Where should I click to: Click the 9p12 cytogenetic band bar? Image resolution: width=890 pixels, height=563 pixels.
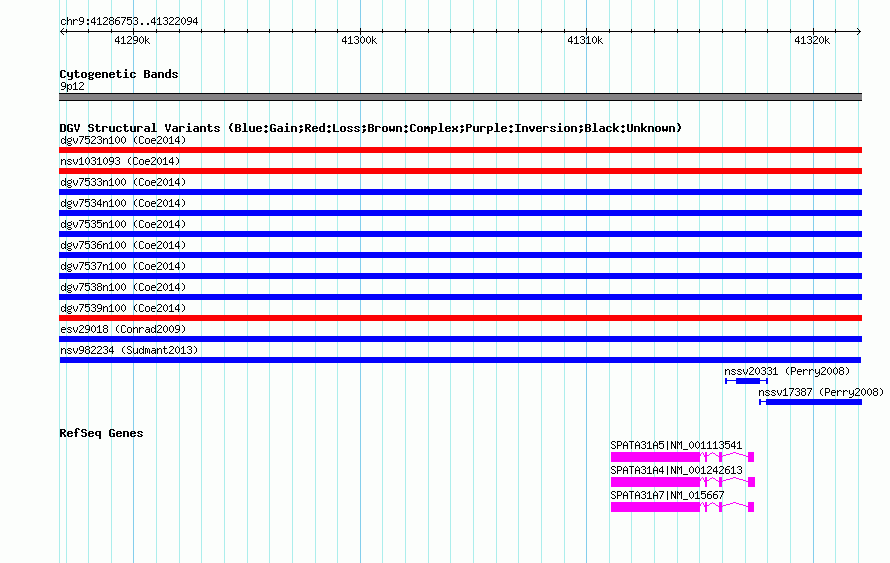click(460, 97)
